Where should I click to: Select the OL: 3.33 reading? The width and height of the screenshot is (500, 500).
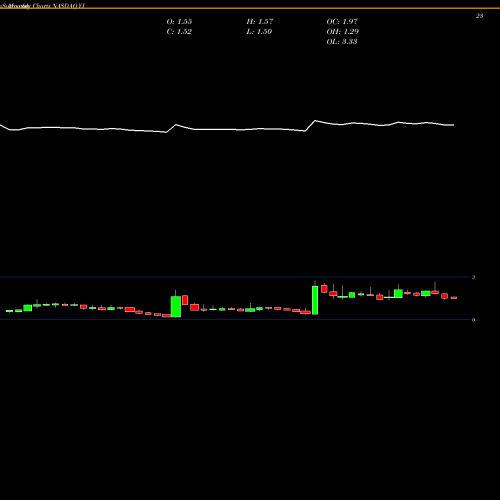pyautogui.click(x=342, y=42)
